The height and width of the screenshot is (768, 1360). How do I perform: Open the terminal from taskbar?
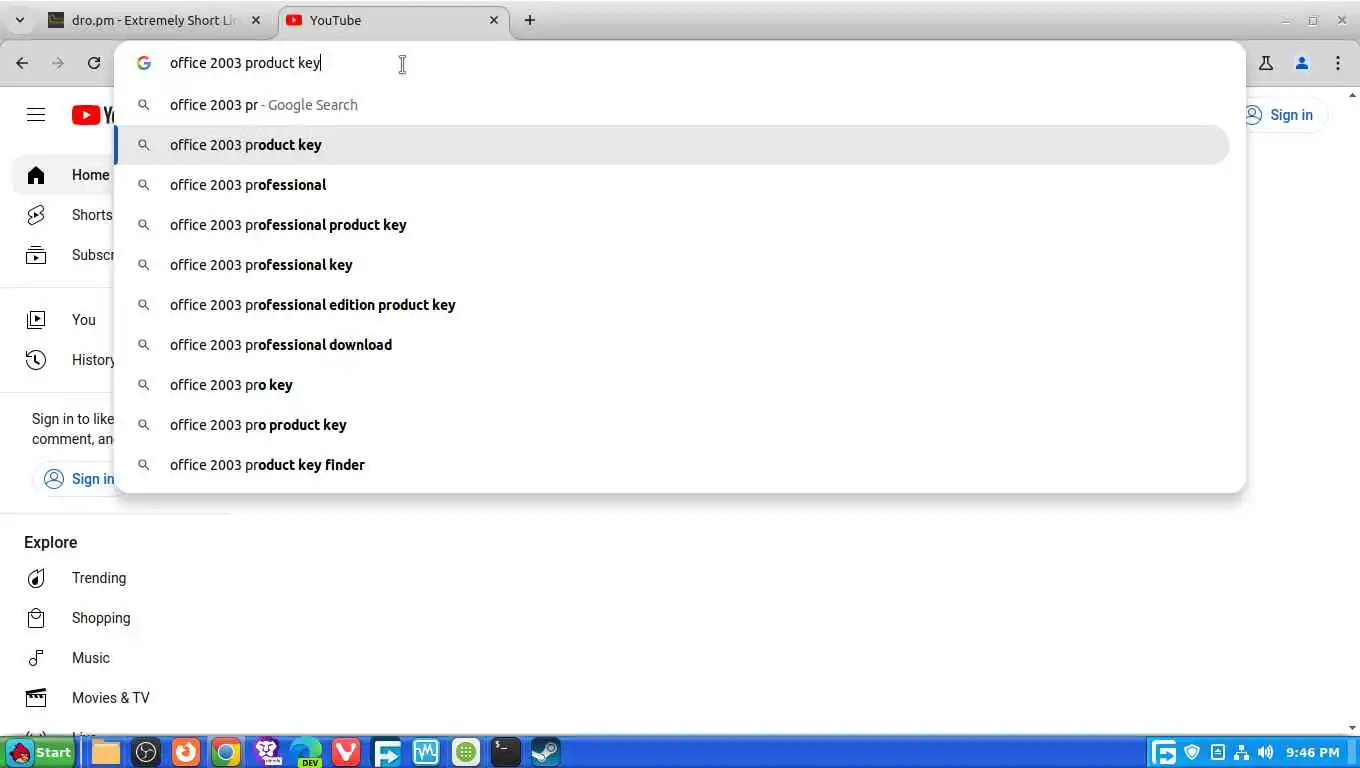pyautogui.click(x=506, y=752)
